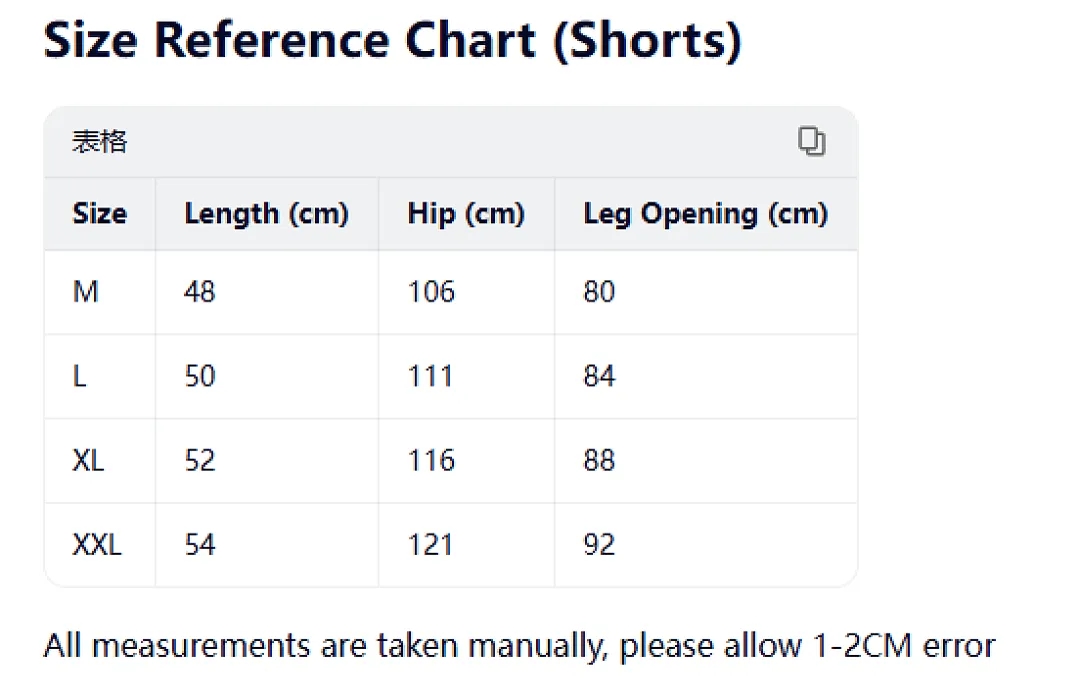Click the measurements error note text
The image size is (1080, 696).
(520, 646)
